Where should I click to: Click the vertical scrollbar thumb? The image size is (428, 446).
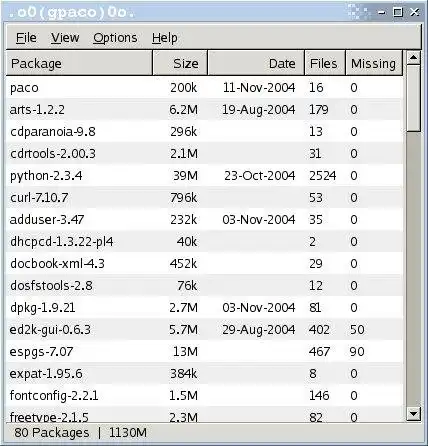coord(414,98)
